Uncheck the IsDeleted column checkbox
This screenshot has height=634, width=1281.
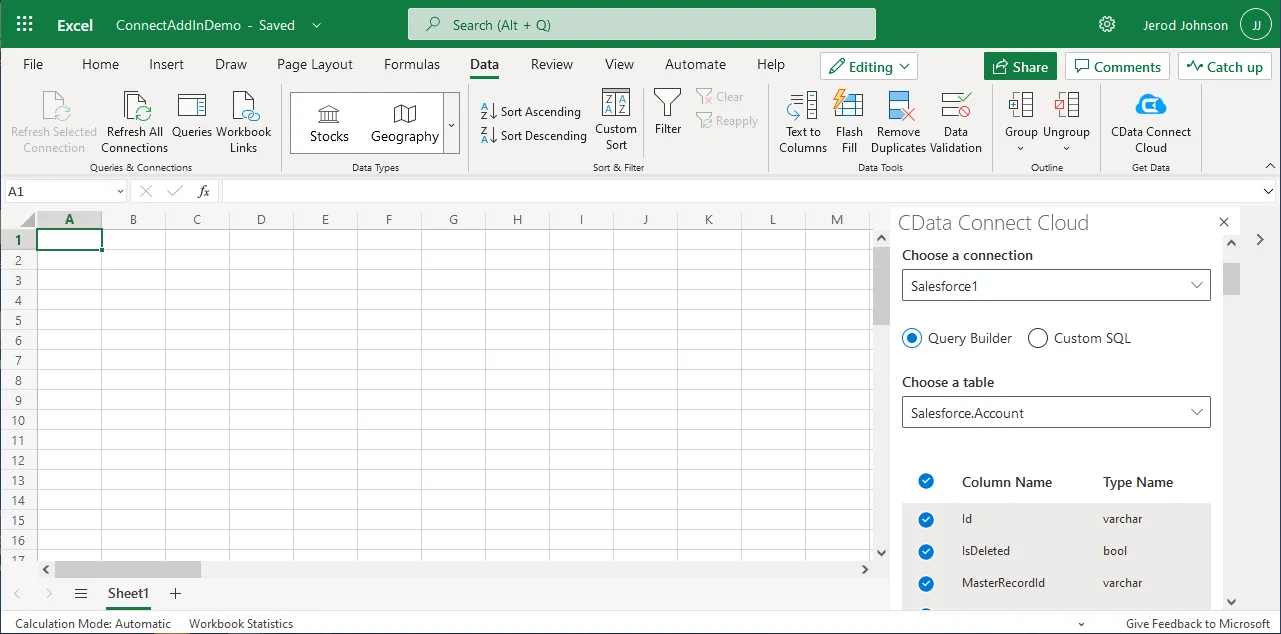(x=926, y=551)
